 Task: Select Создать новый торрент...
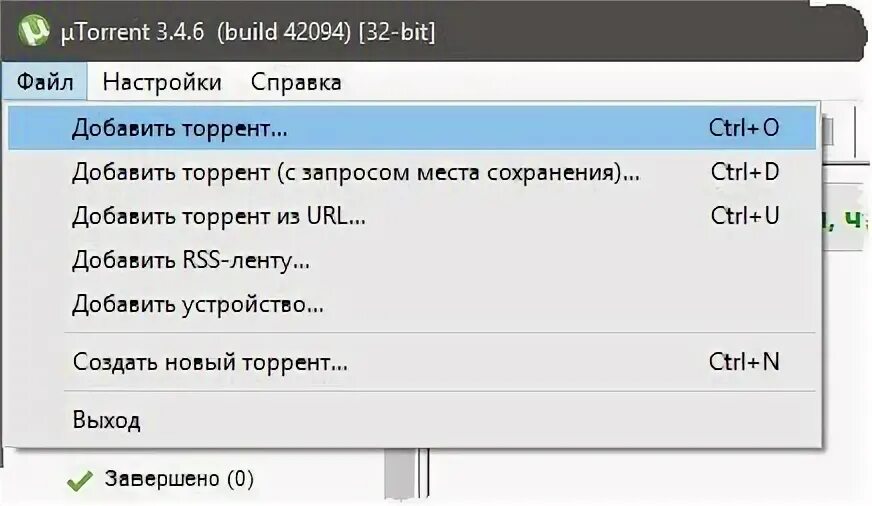coord(412,362)
